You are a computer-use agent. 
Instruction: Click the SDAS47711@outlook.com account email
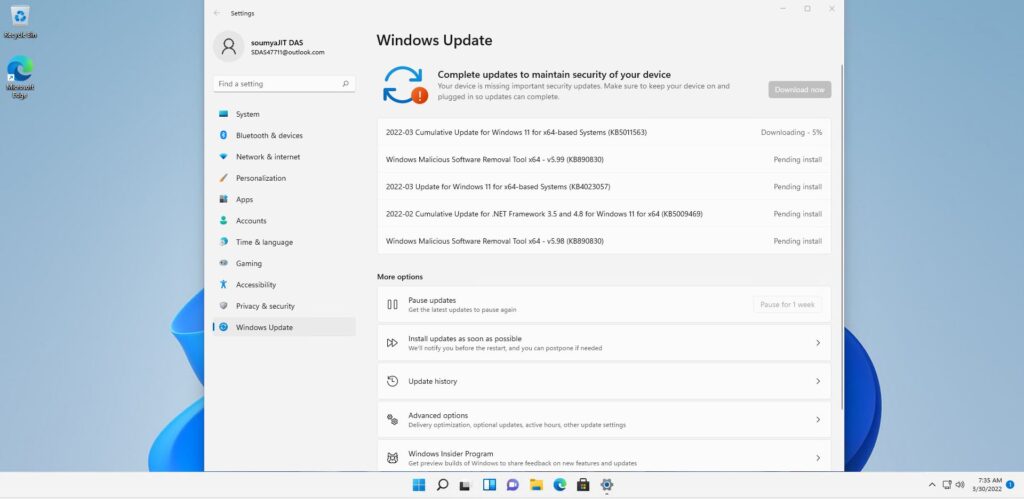click(287, 52)
